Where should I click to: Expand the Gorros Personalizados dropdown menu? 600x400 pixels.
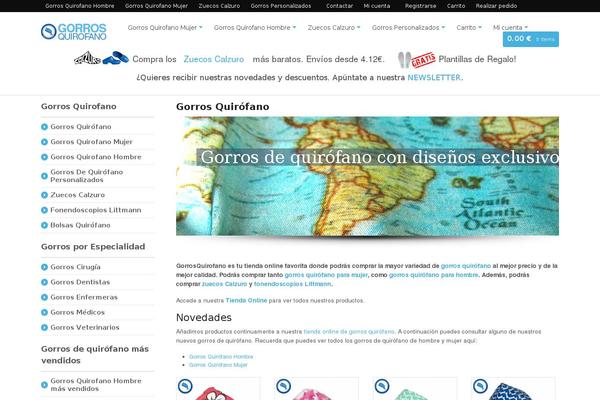click(408, 28)
